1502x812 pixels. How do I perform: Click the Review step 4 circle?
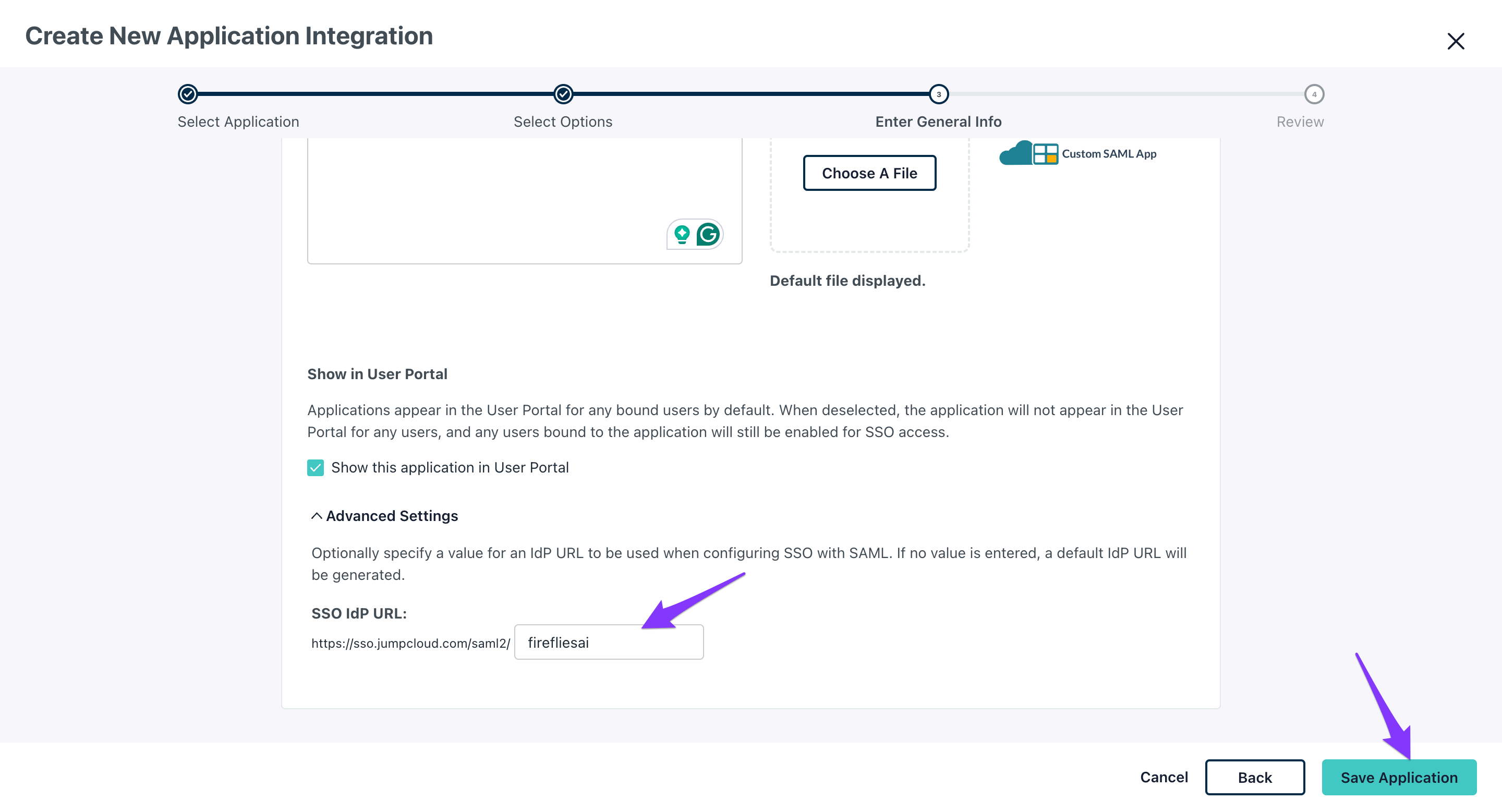(1314, 94)
